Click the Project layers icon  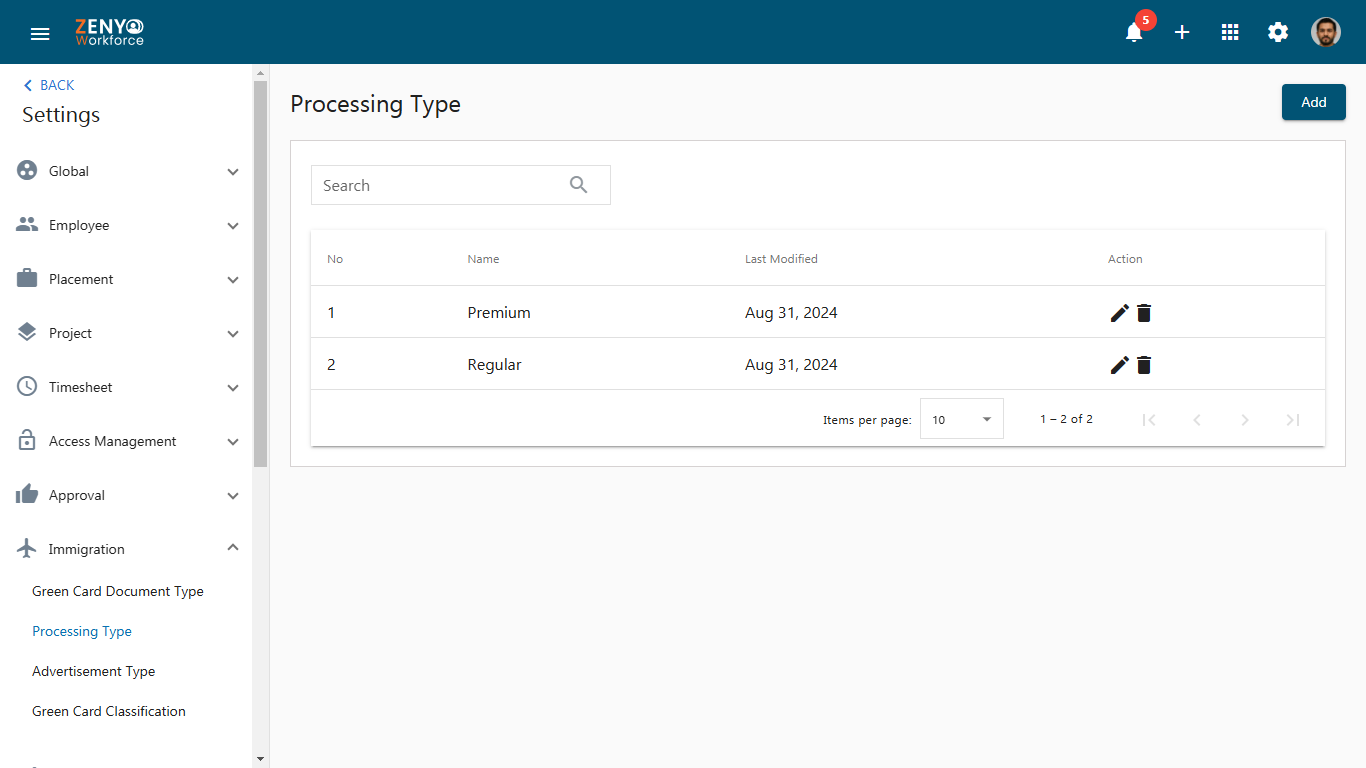tap(27, 333)
